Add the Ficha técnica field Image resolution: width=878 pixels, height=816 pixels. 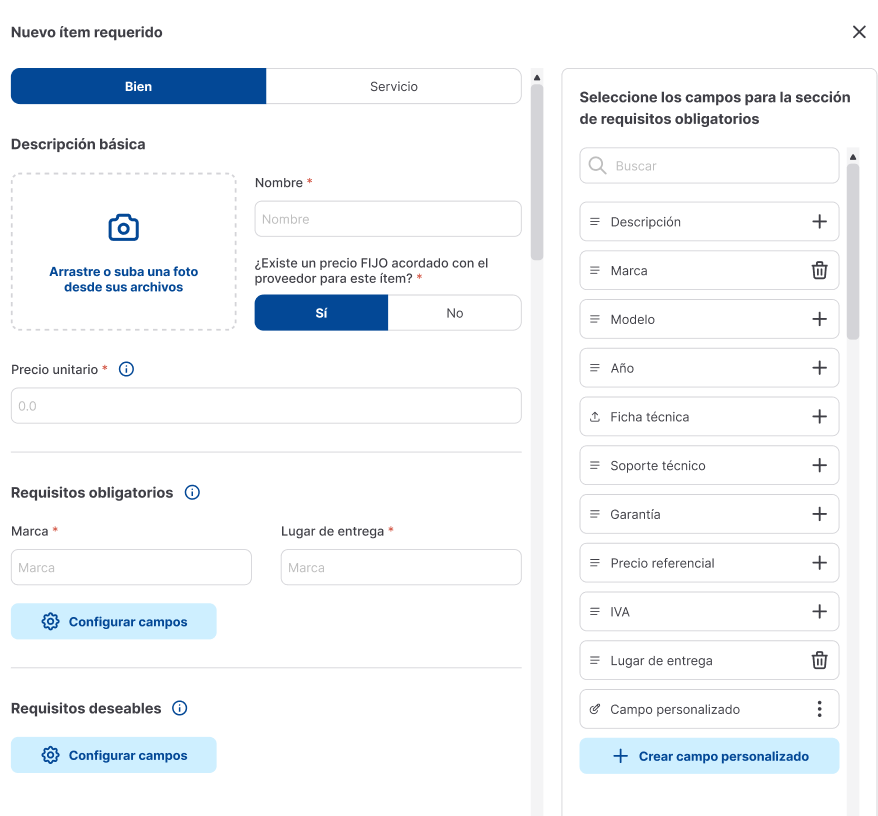click(819, 417)
